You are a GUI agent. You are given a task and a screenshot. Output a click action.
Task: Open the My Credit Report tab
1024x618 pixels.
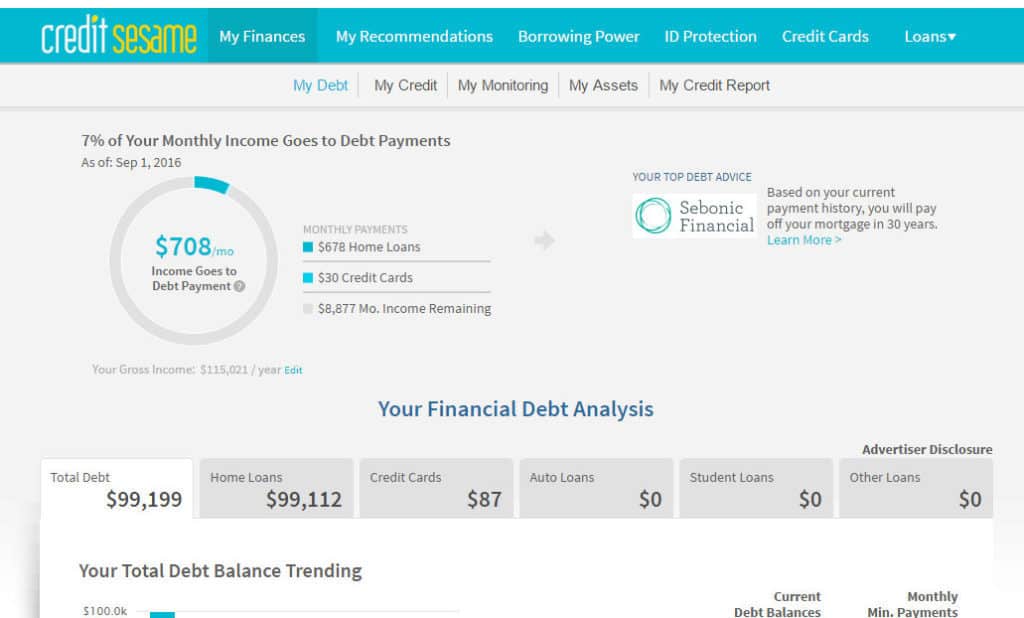pyautogui.click(x=714, y=86)
